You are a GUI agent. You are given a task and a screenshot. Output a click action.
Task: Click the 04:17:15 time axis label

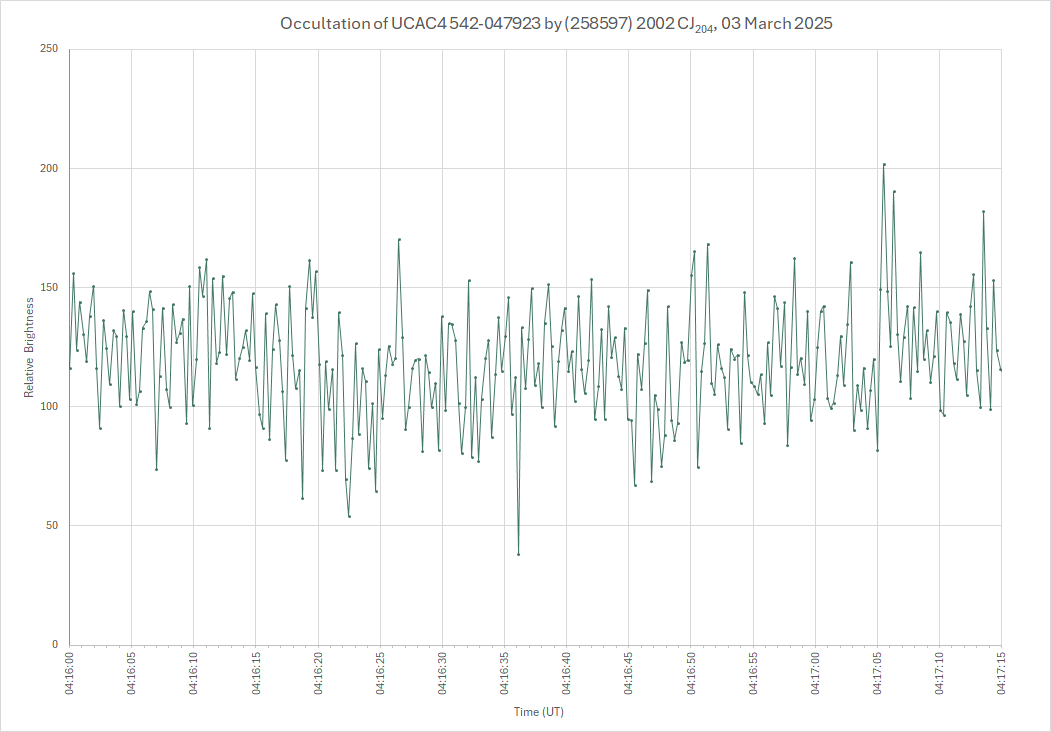click(x=1002, y=673)
